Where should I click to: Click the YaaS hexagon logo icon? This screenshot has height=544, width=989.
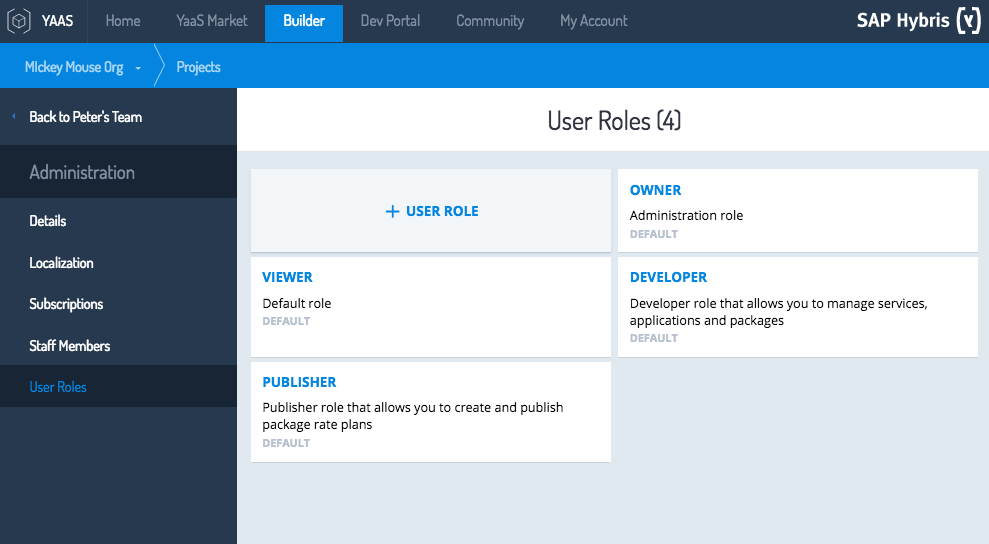pos(19,21)
